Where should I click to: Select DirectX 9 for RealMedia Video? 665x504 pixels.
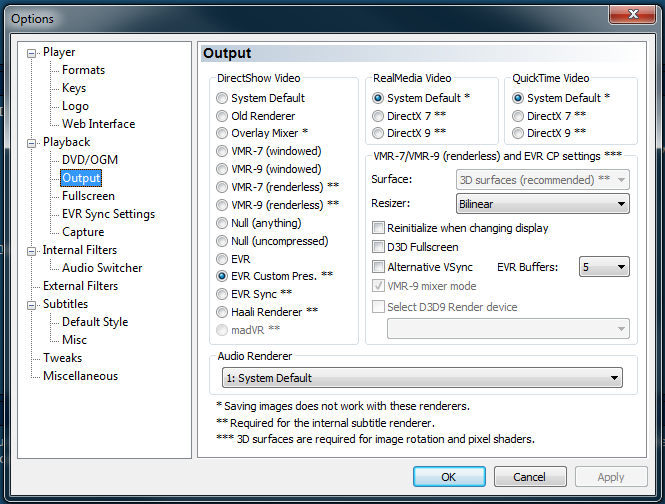[x=378, y=133]
